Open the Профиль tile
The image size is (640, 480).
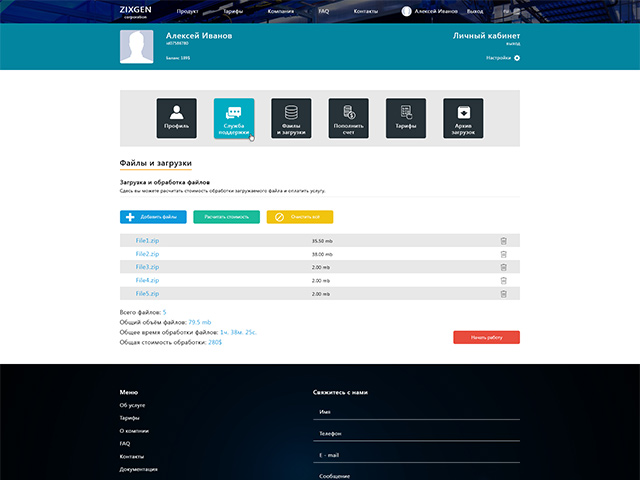(176, 118)
